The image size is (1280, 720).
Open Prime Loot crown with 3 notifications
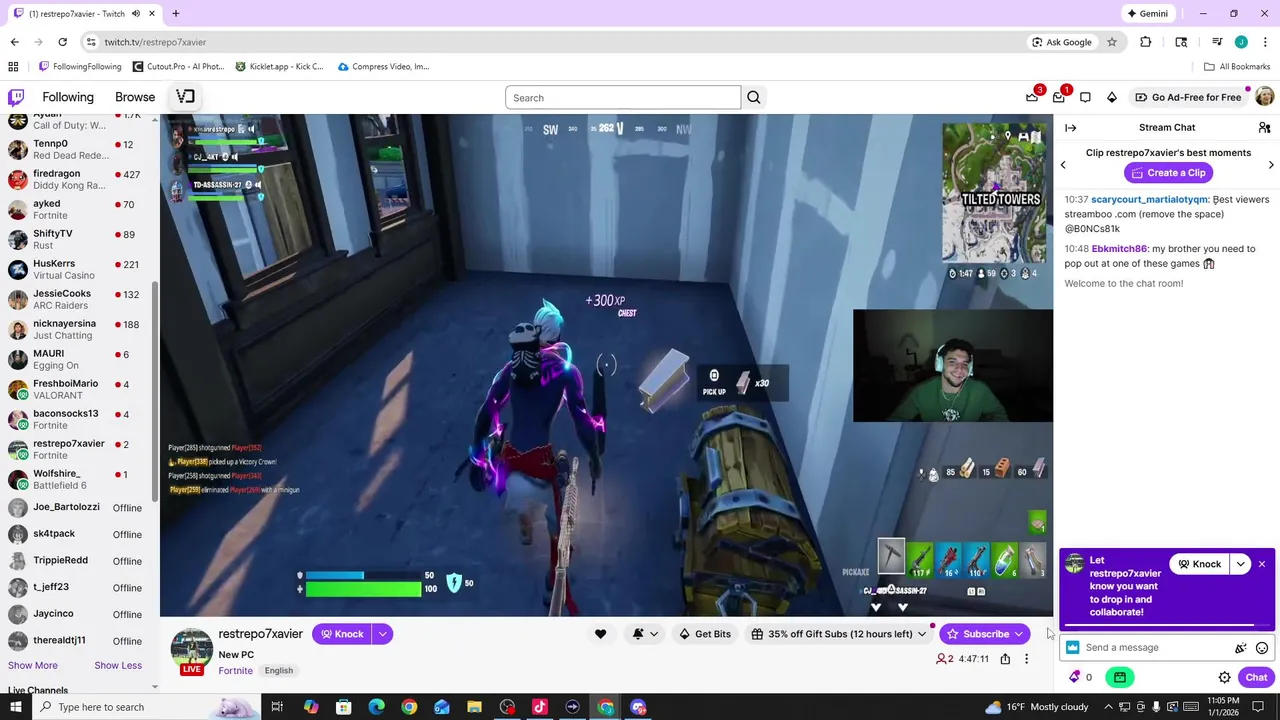[x=1032, y=97]
